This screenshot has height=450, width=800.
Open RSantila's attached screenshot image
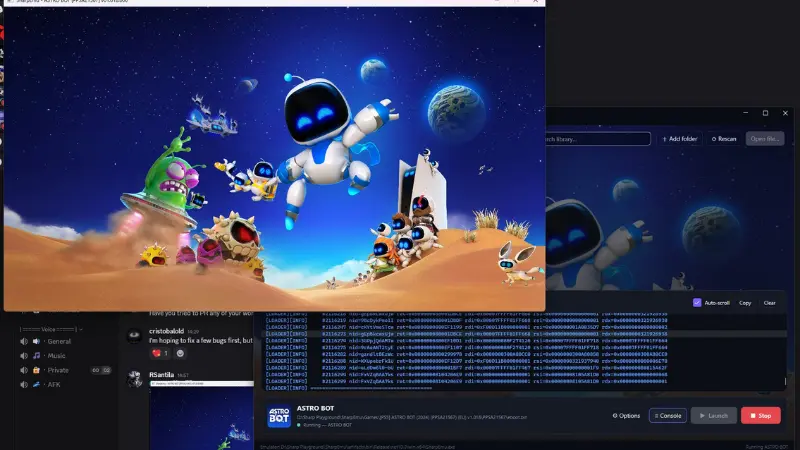[202, 415]
